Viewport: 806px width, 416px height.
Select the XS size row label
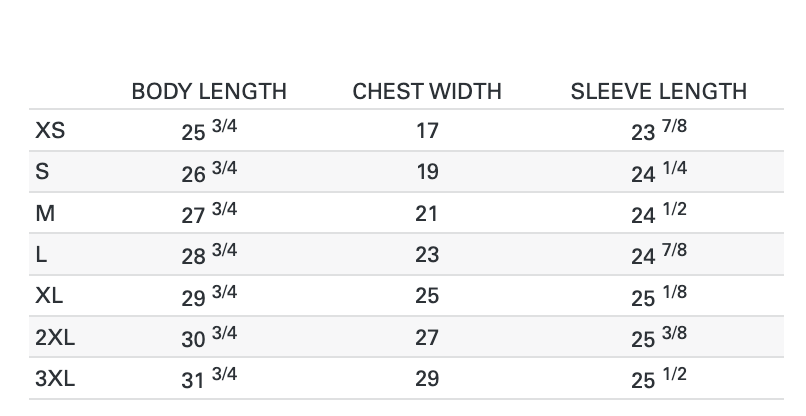pyautogui.click(x=51, y=130)
